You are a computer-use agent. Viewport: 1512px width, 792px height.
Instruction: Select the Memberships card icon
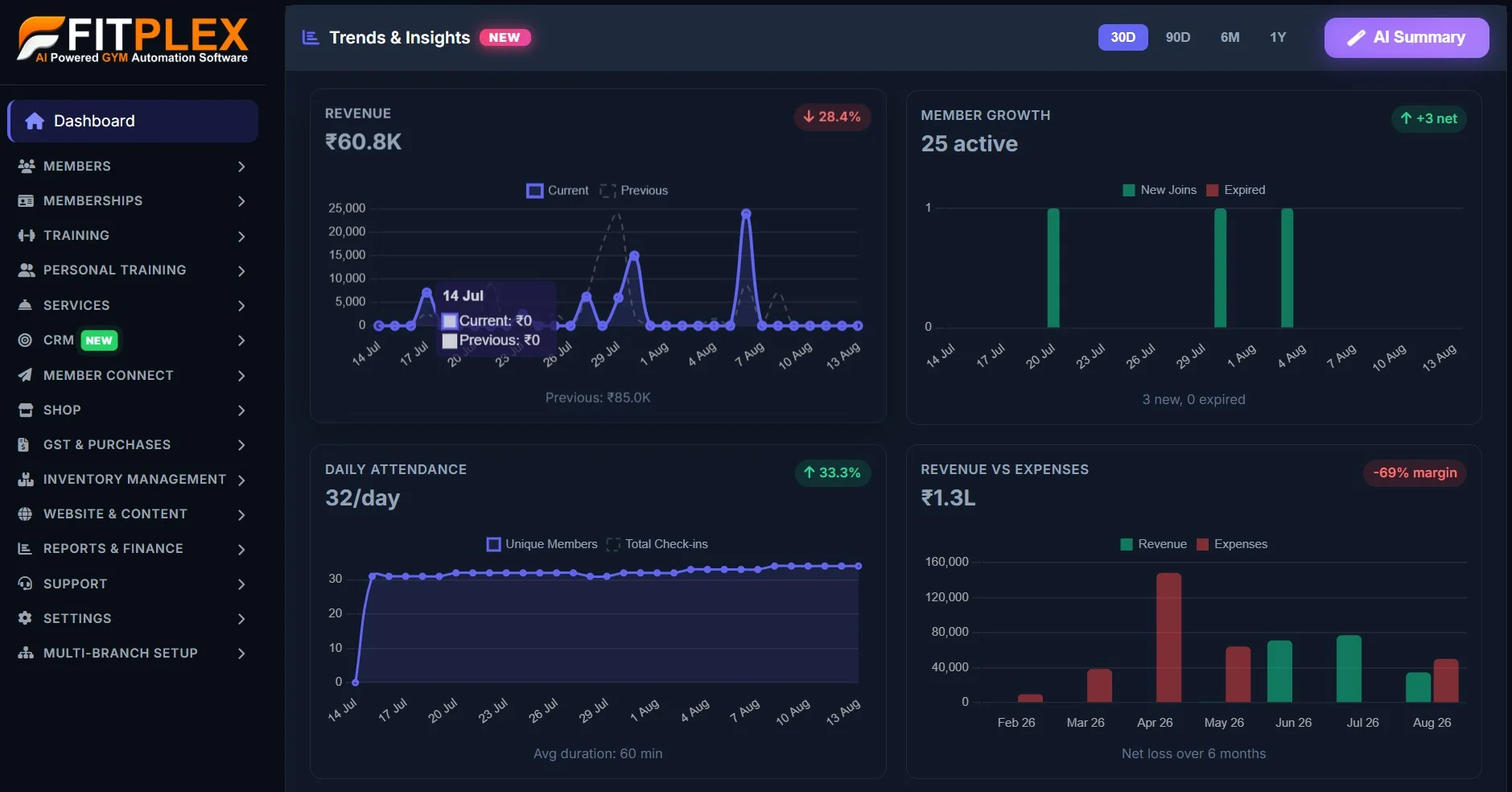point(26,200)
